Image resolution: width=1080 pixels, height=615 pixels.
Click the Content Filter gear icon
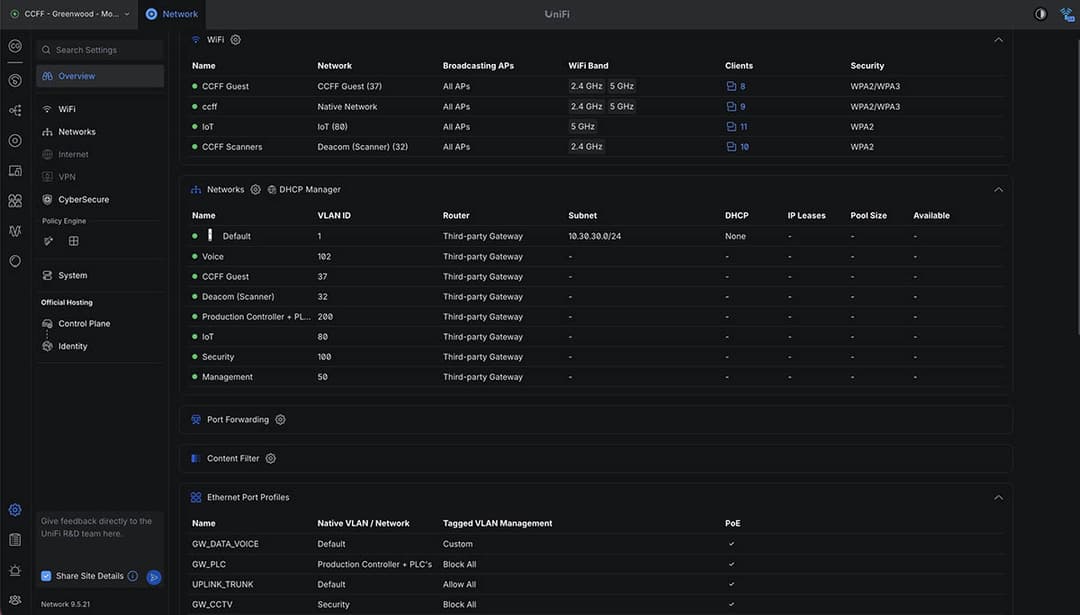[x=271, y=459]
